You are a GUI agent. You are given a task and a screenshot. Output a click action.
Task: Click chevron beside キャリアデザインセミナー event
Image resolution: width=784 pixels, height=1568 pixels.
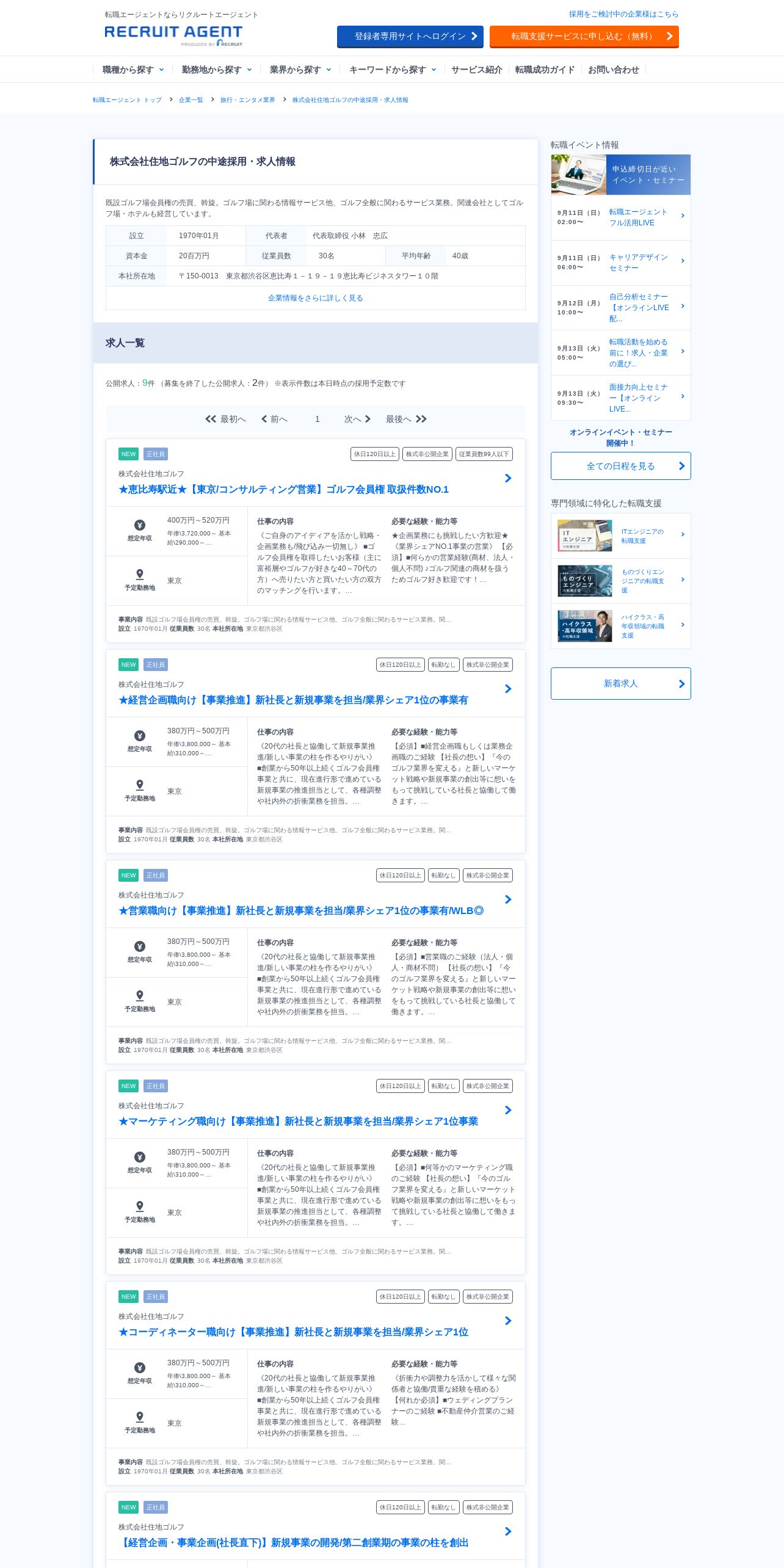[683, 261]
